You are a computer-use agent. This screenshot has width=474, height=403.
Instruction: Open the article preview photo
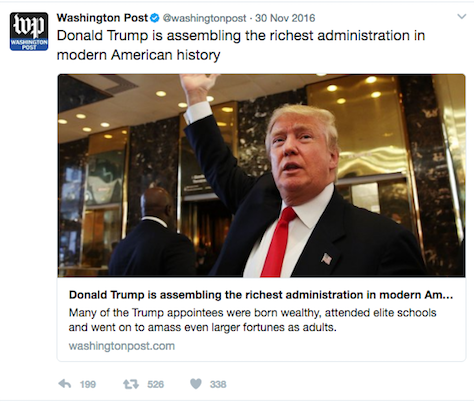point(261,176)
